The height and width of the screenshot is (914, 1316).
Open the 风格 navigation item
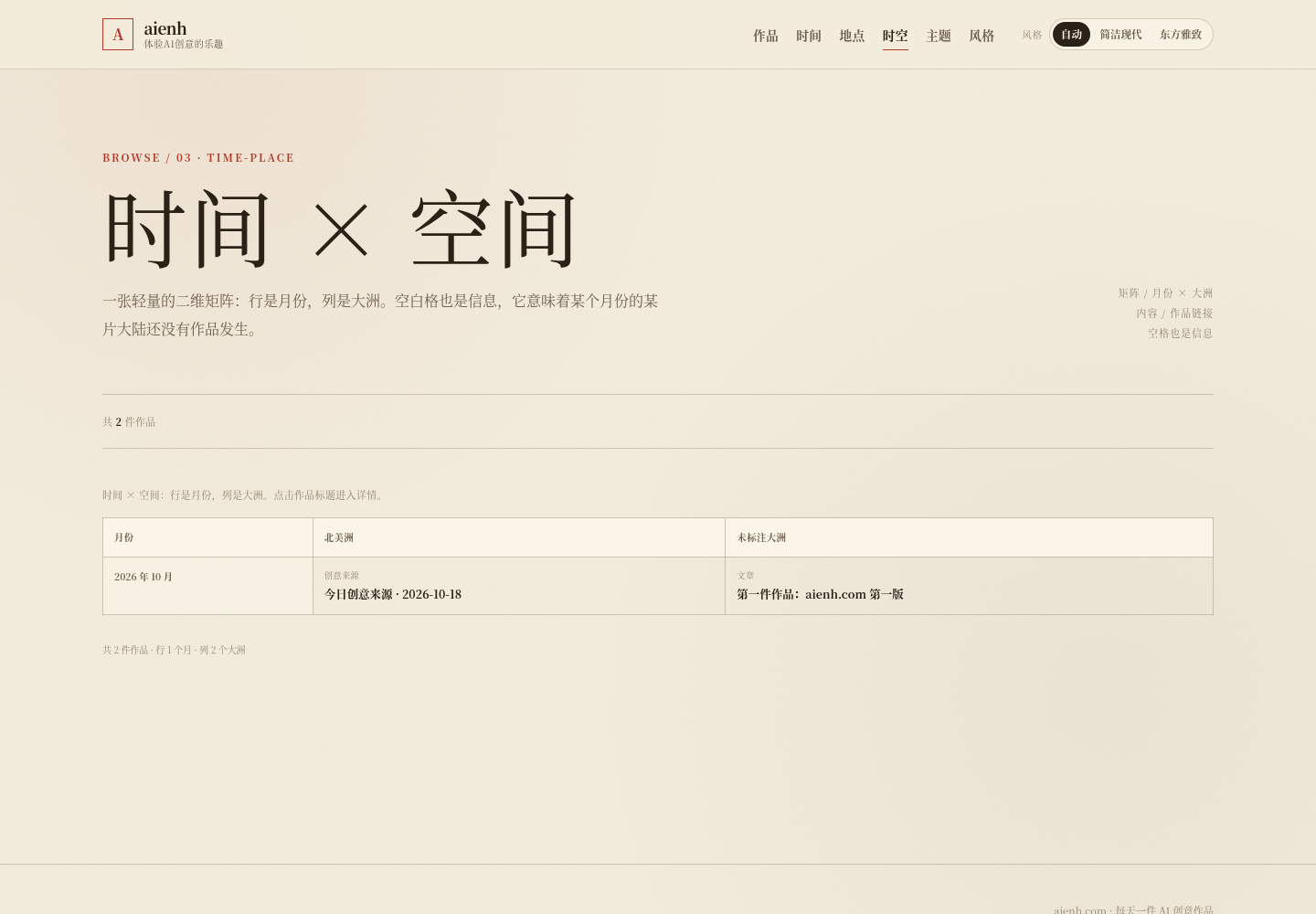(x=982, y=36)
